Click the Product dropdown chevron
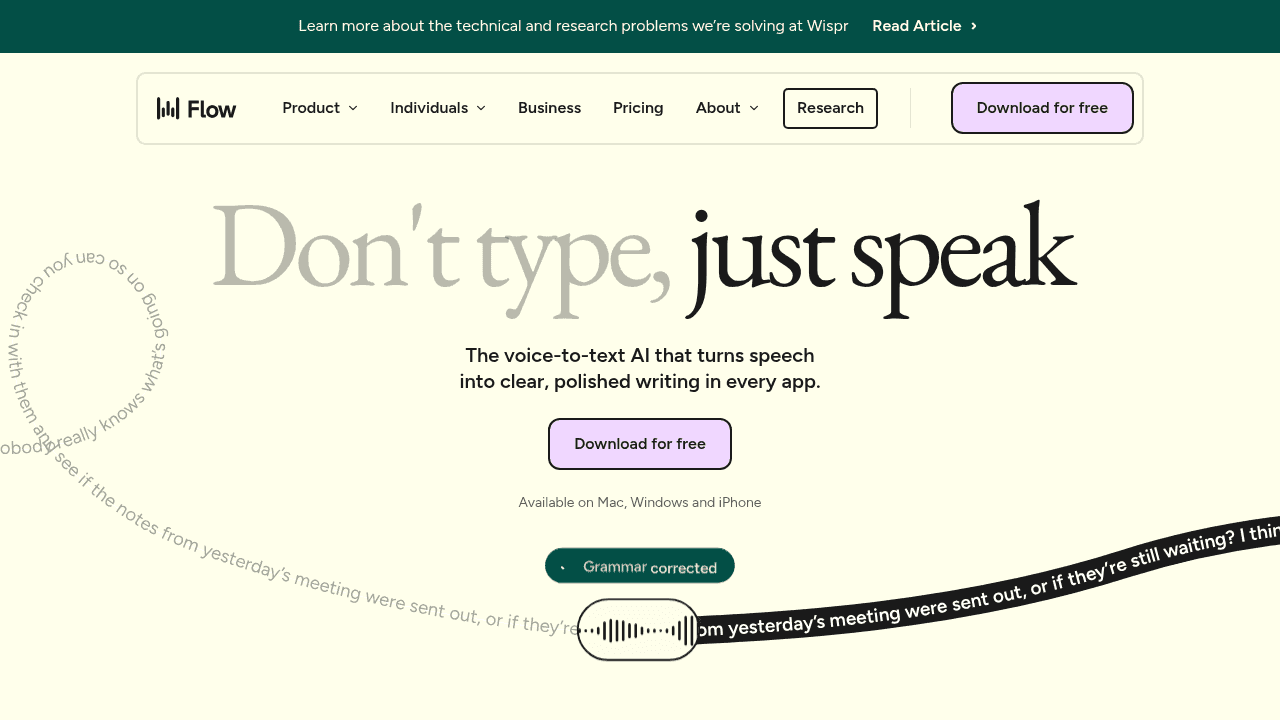Screen dimensions: 1280x720 353,108
